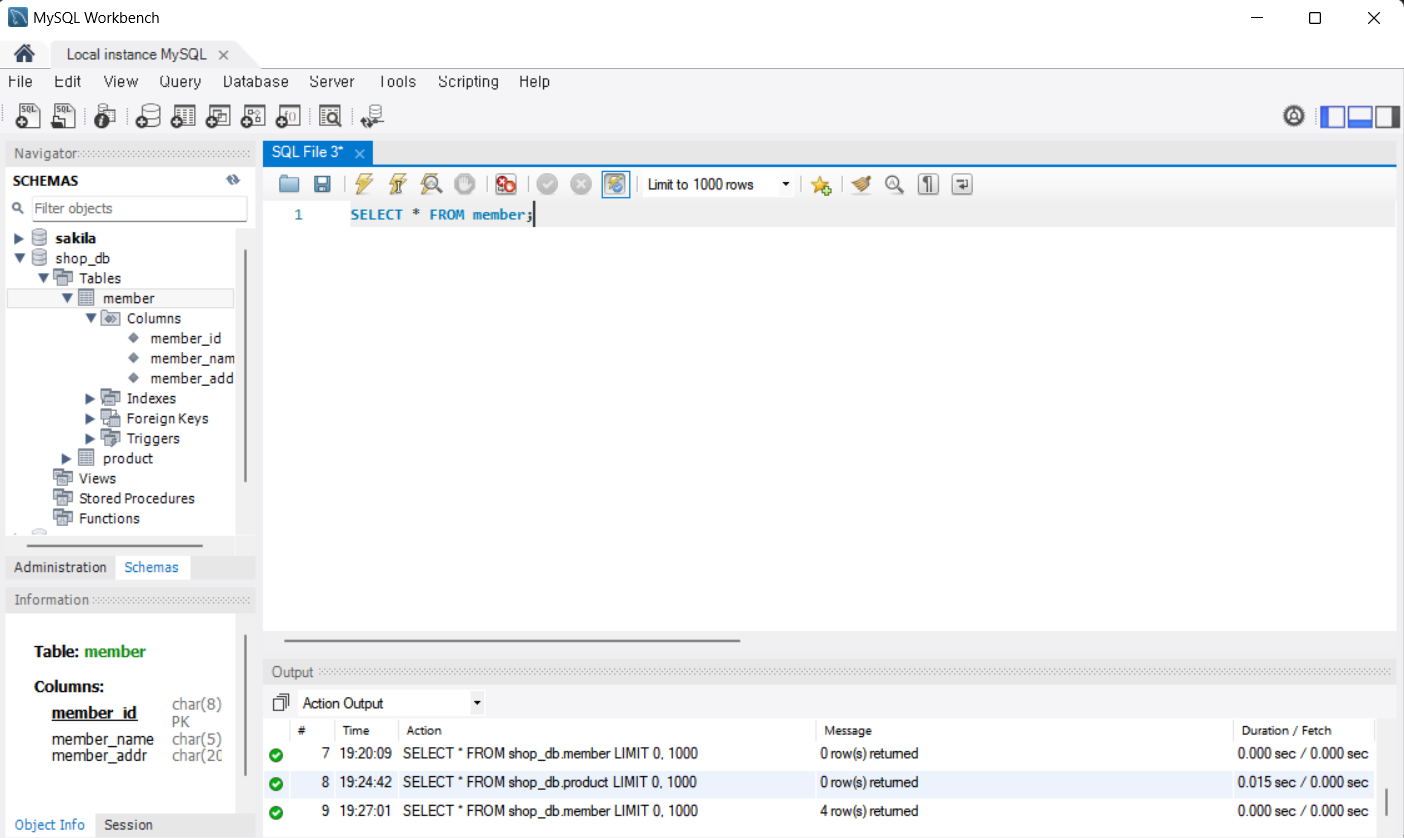Create a new view icon
The image size is (1404, 838).
click(218, 116)
